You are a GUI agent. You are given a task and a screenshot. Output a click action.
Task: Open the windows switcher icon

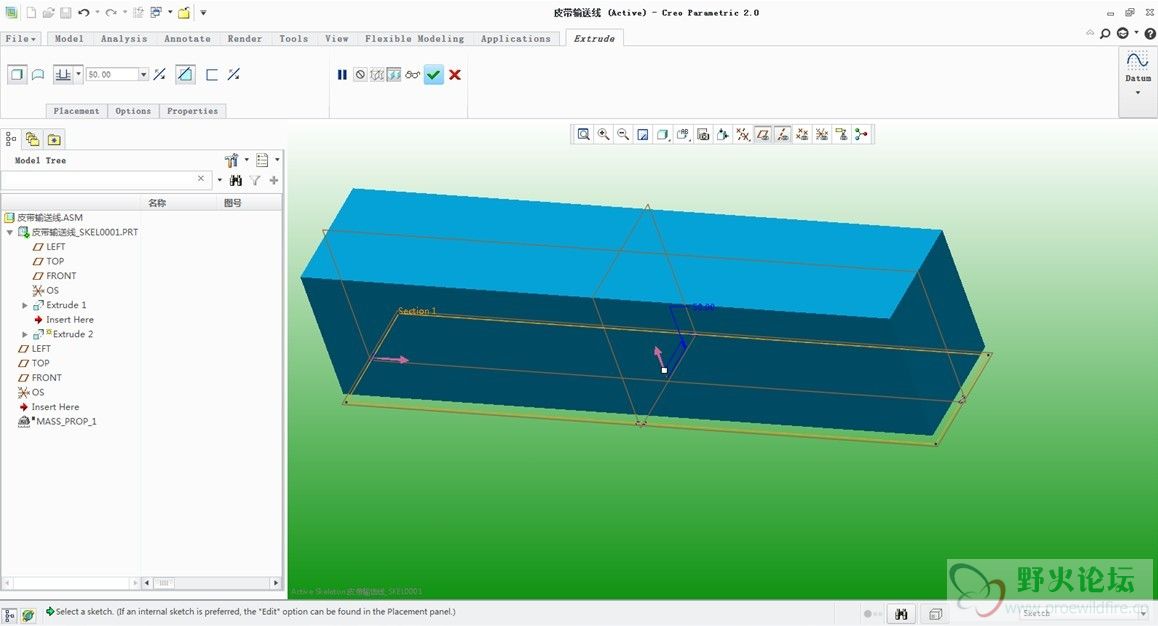pos(156,13)
